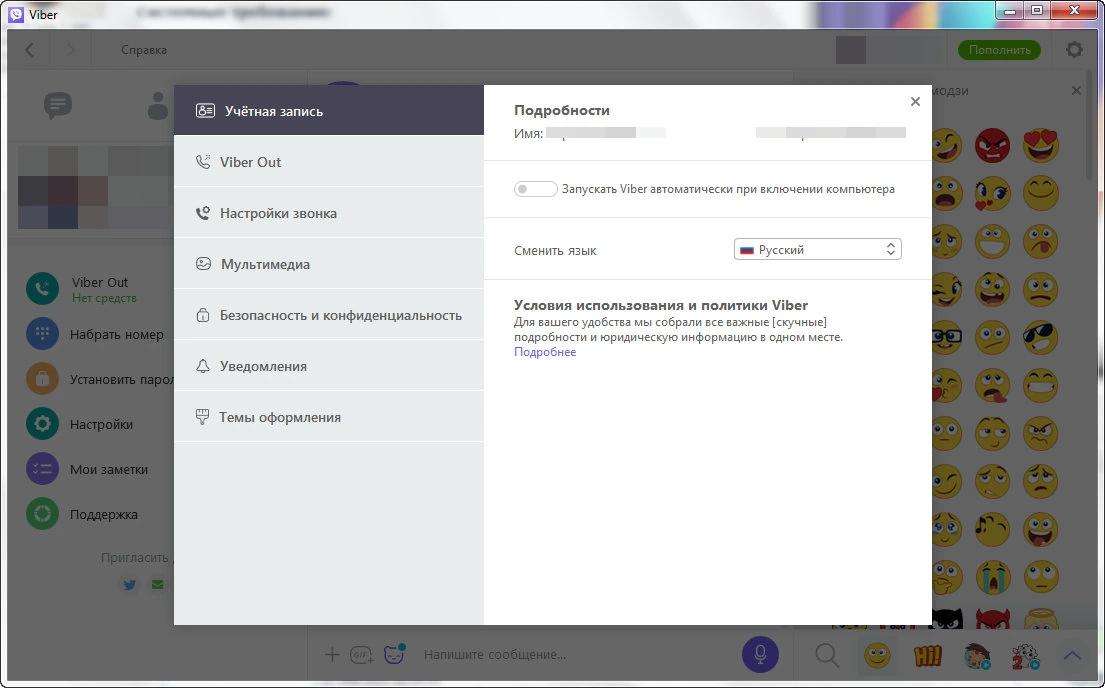Invite via the green email envelope icon
Image resolution: width=1105 pixels, height=688 pixels.
(158, 584)
